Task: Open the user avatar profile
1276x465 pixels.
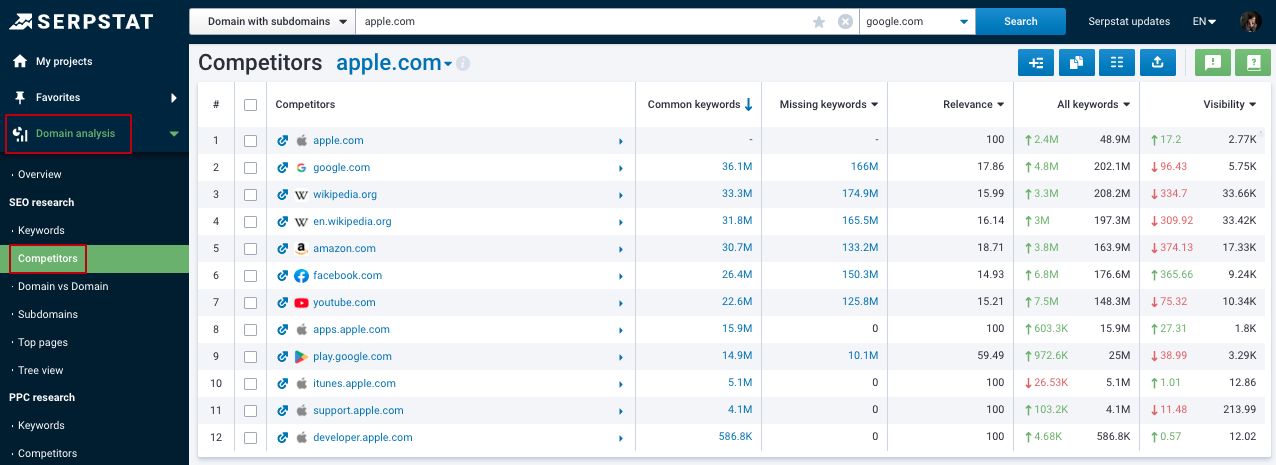Action: pos(1250,21)
